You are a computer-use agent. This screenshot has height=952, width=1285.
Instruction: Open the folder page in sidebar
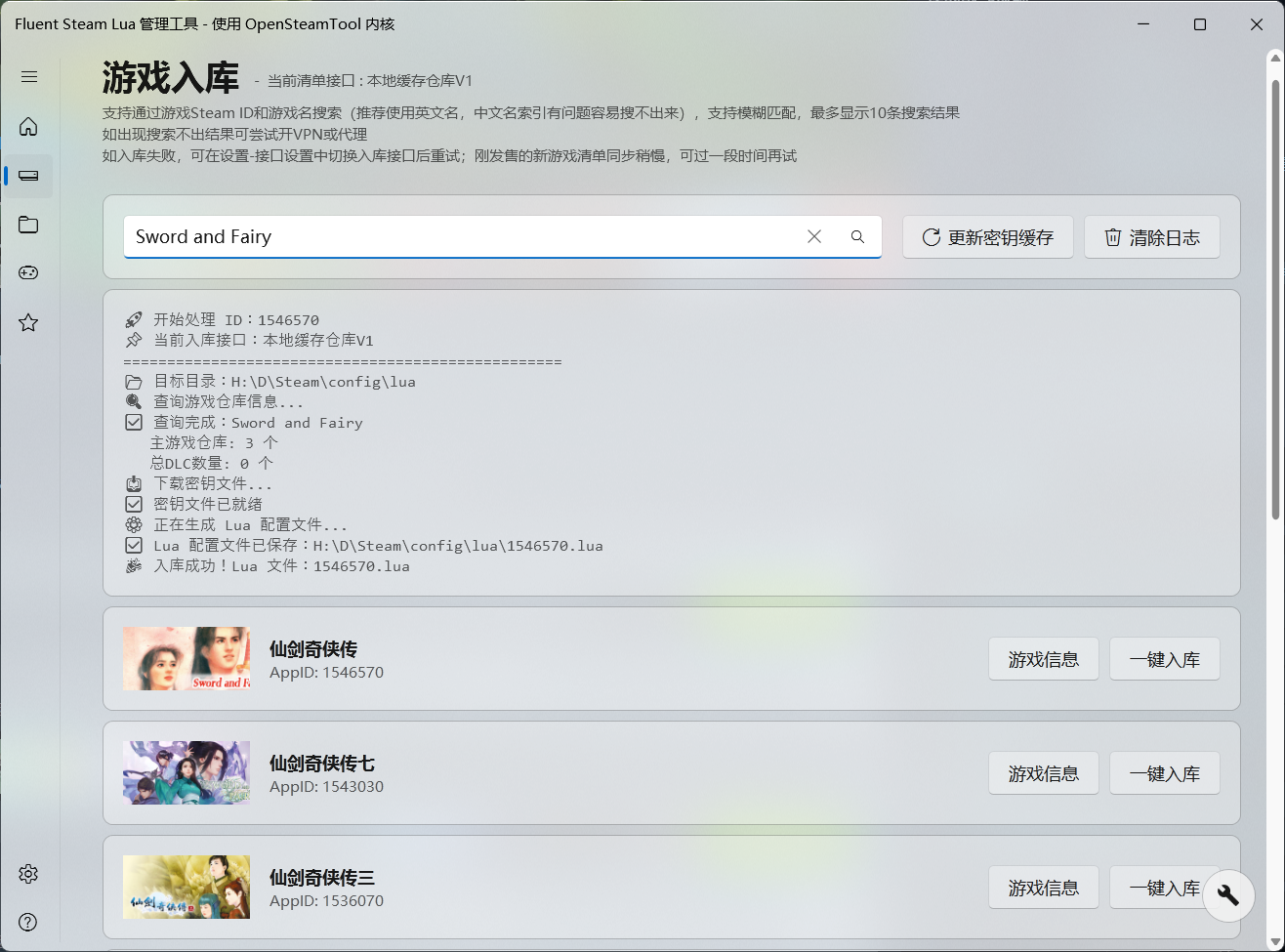tap(28, 225)
